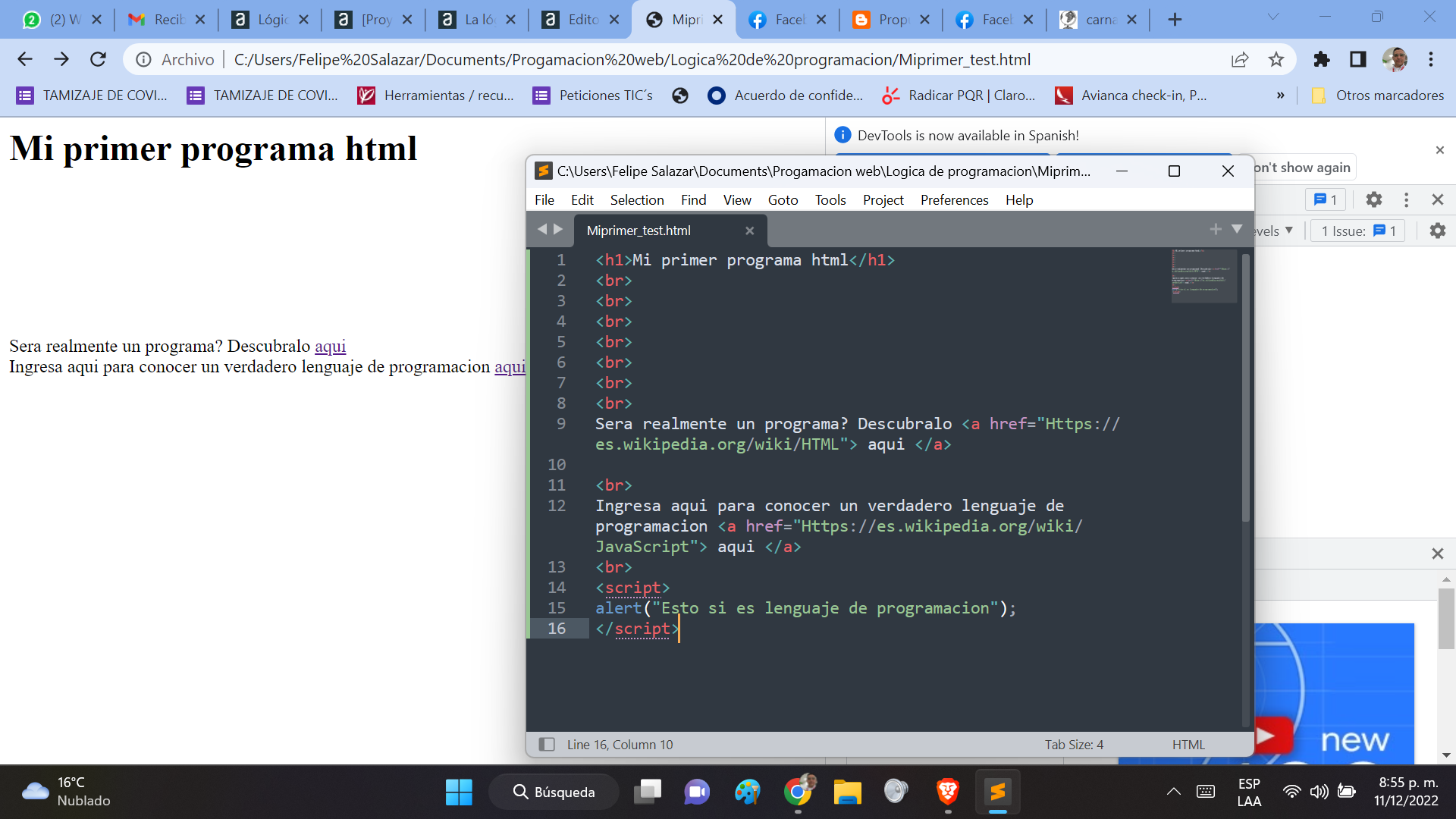Open the chat app in taskbar

point(697,792)
